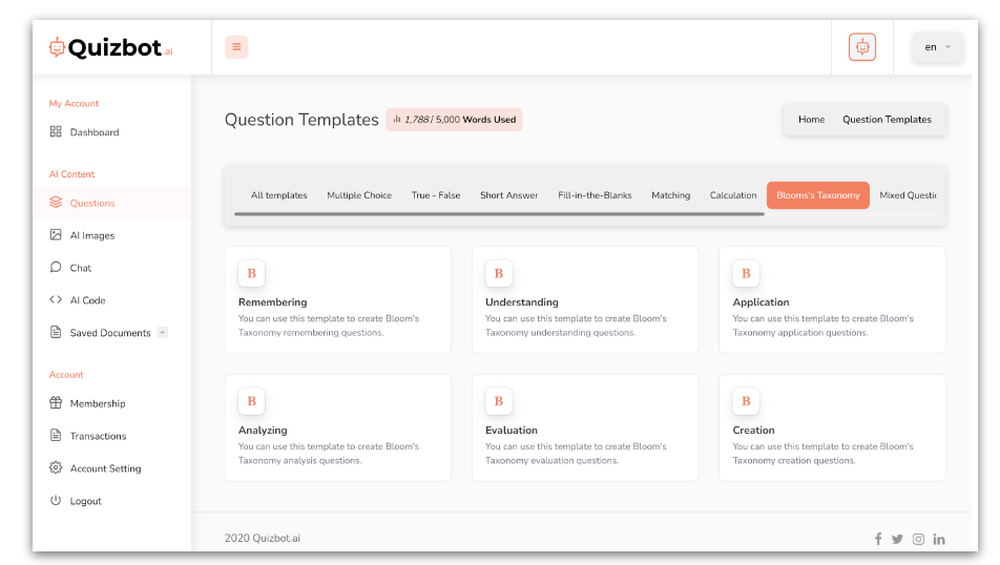Open the robot assistant icon in header
This screenshot has height=565, width=1000.
(x=862, y=47)
